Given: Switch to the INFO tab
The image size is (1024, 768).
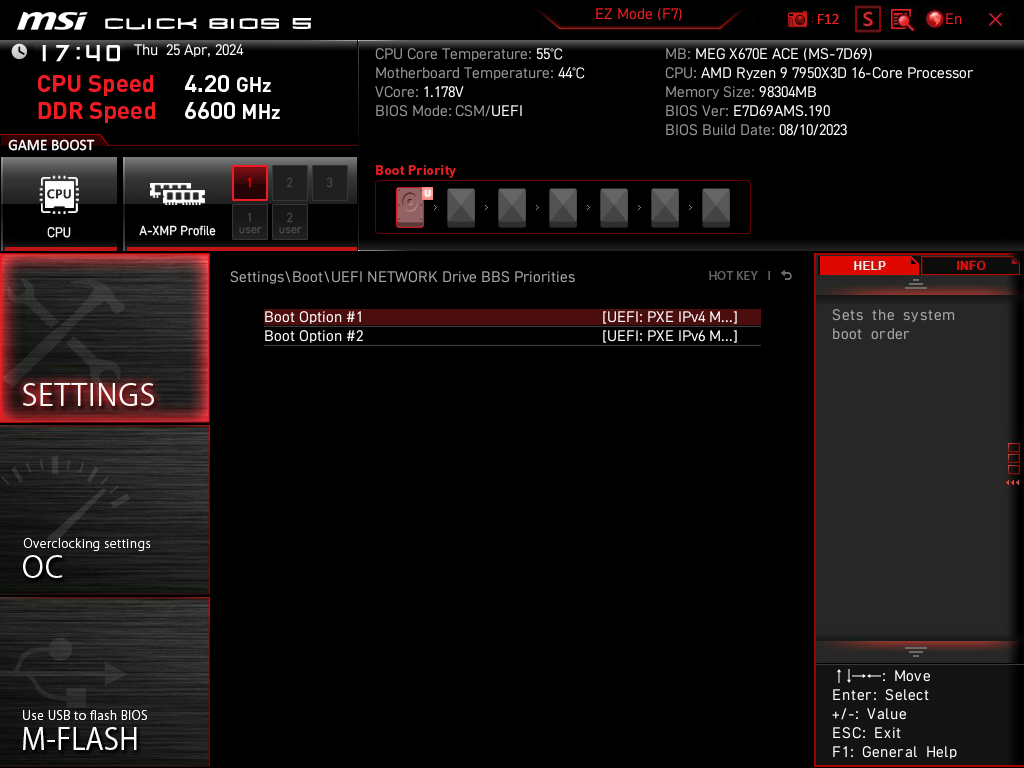Looking at the screenshot, I should coord(970,266).
